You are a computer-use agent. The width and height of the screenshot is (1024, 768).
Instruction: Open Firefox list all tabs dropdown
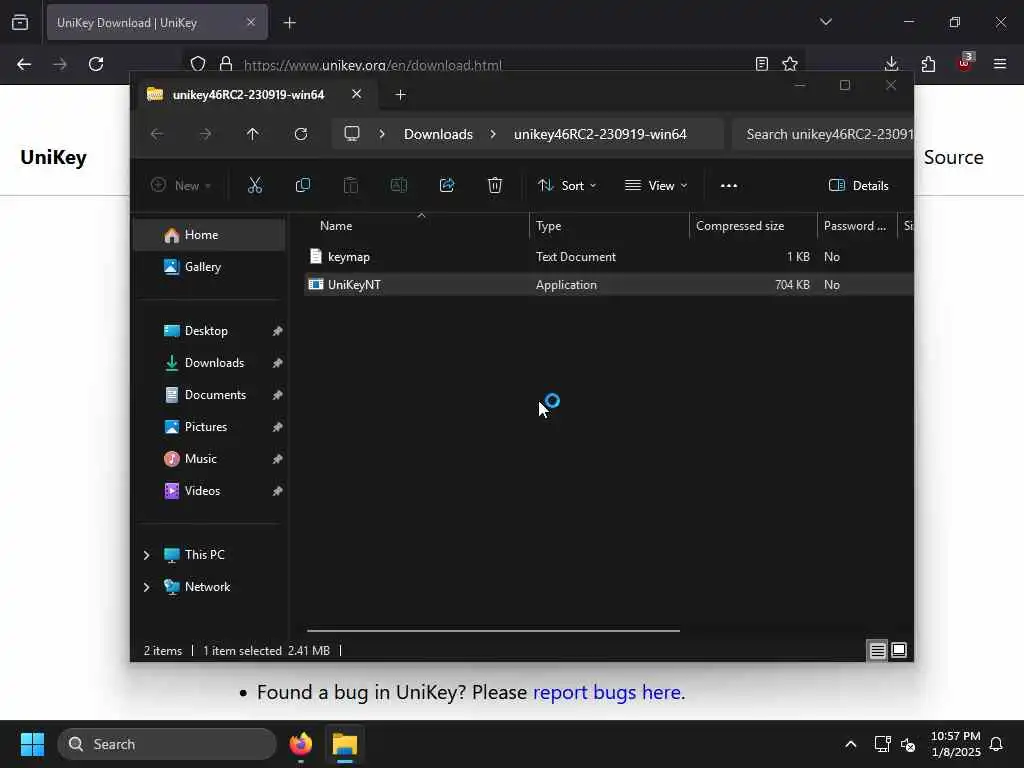(x=826, y=22)
